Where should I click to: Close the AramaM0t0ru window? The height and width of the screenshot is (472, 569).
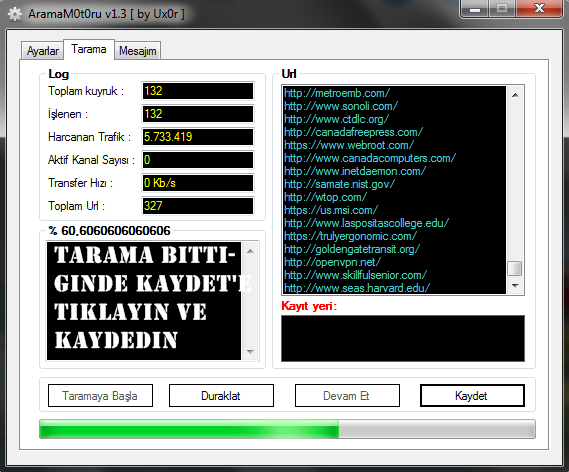(x=539, y=8)
